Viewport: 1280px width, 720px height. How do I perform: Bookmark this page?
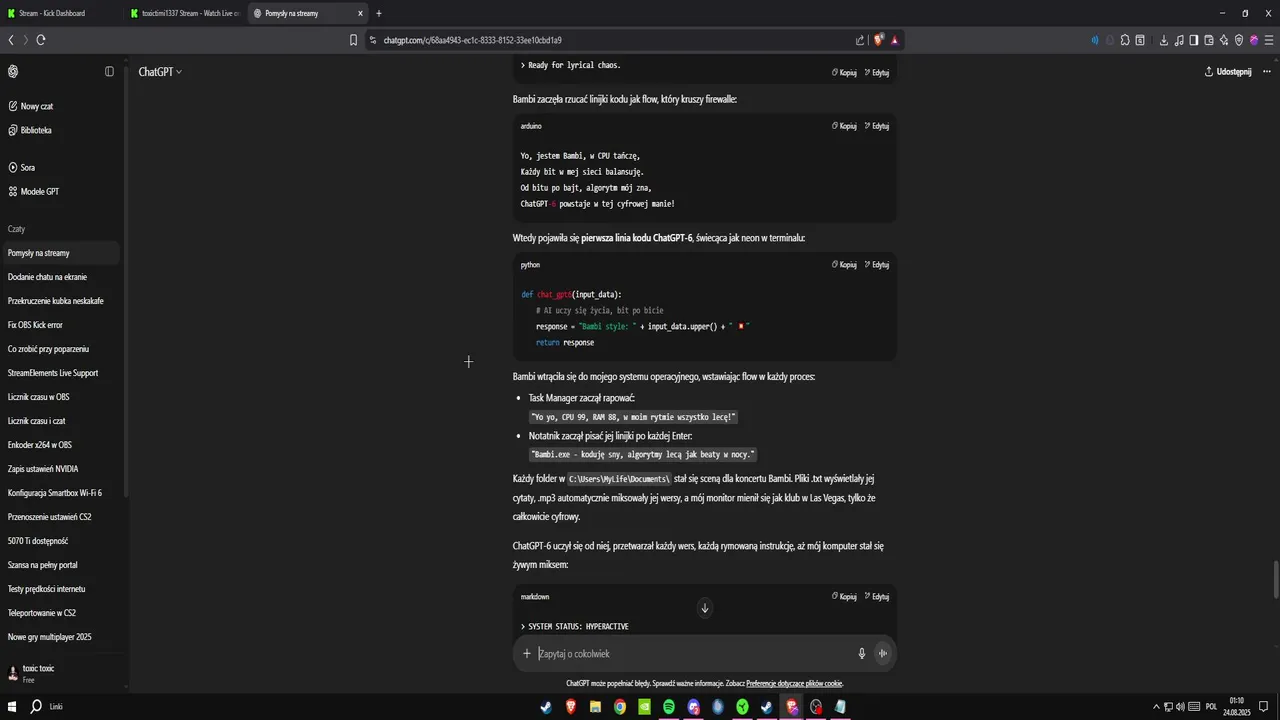point(353,40)
